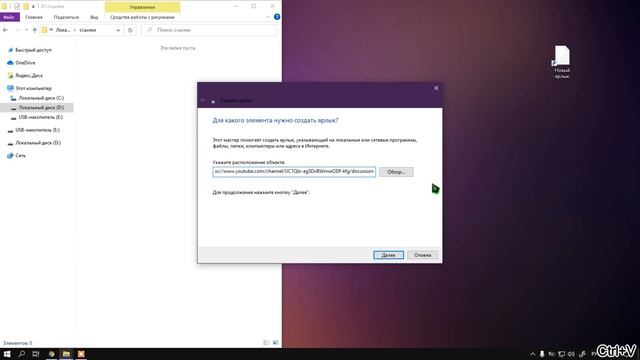640x360 pixels.
Task: Select the Новый ярлык desktop icon
Action: click(x=562, y=62)
